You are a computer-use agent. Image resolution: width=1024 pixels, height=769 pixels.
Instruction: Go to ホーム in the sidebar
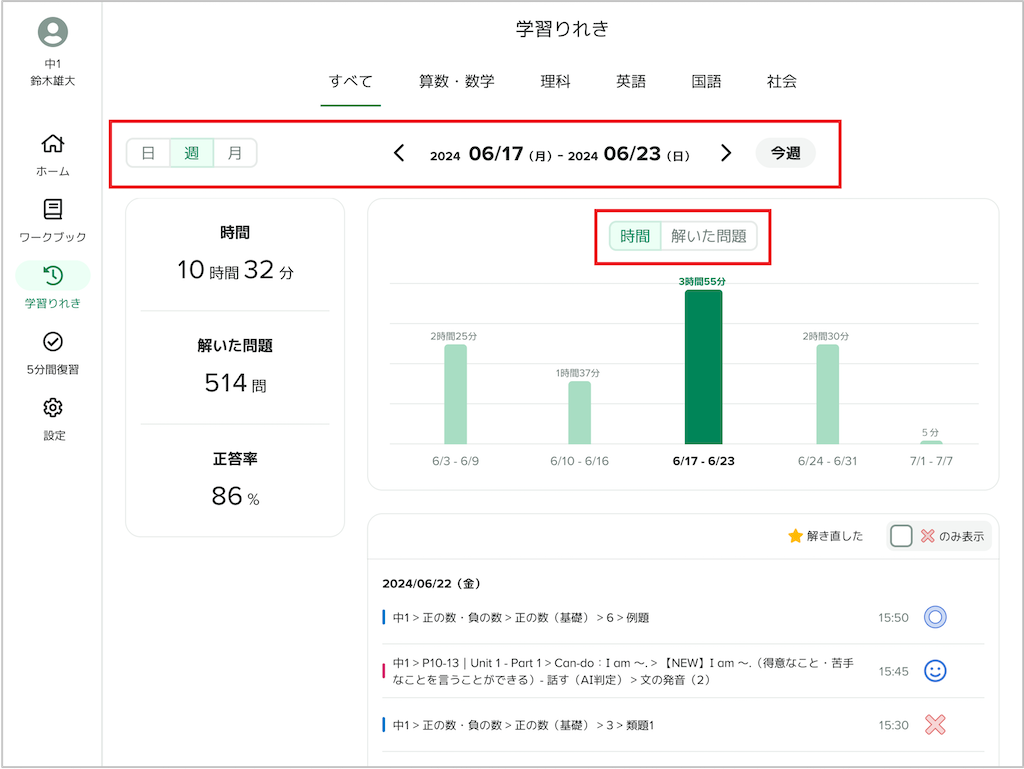[53, 155]
